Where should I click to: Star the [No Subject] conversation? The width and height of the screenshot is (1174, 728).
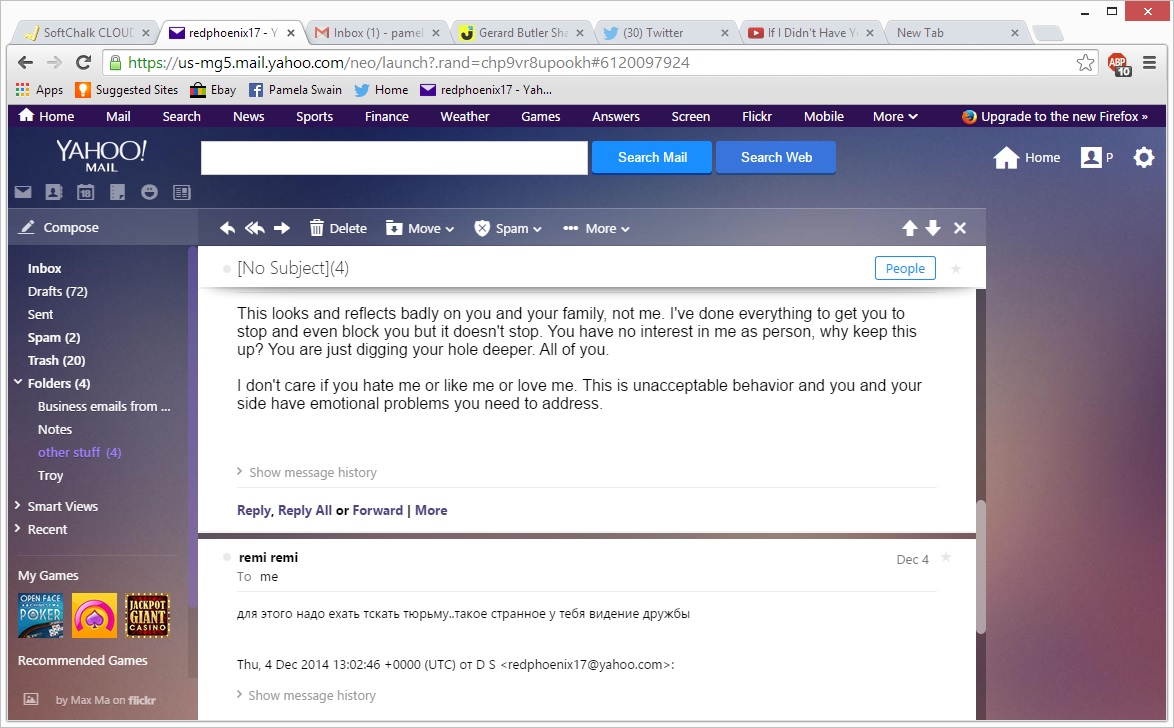pos(955,268)
